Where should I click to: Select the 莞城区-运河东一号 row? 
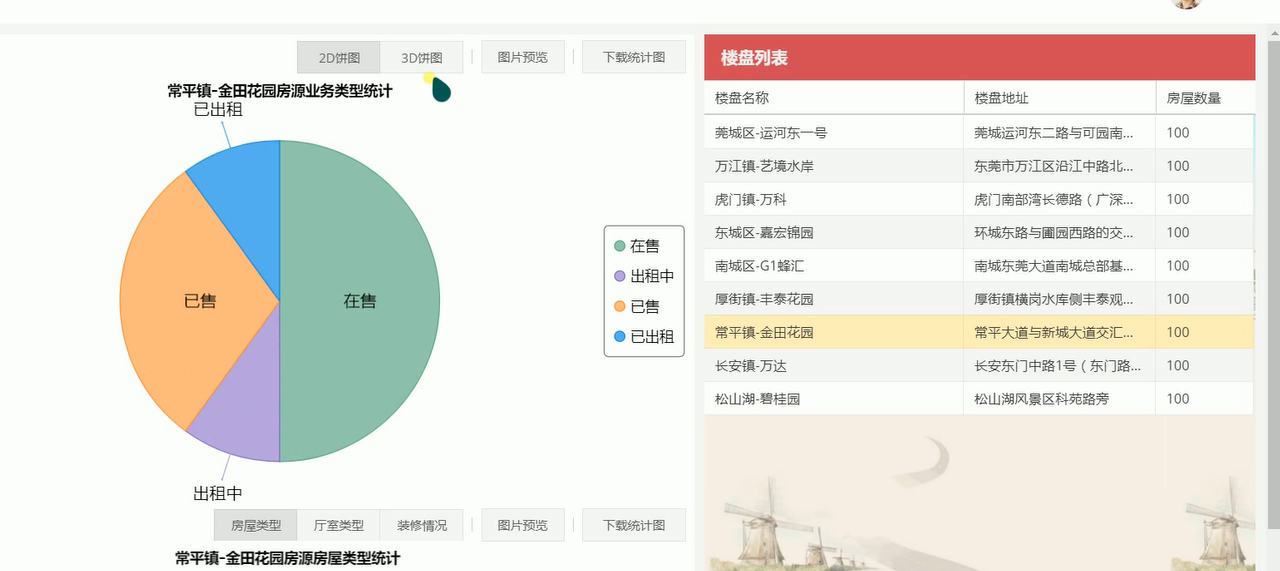[x=979, y=133]
